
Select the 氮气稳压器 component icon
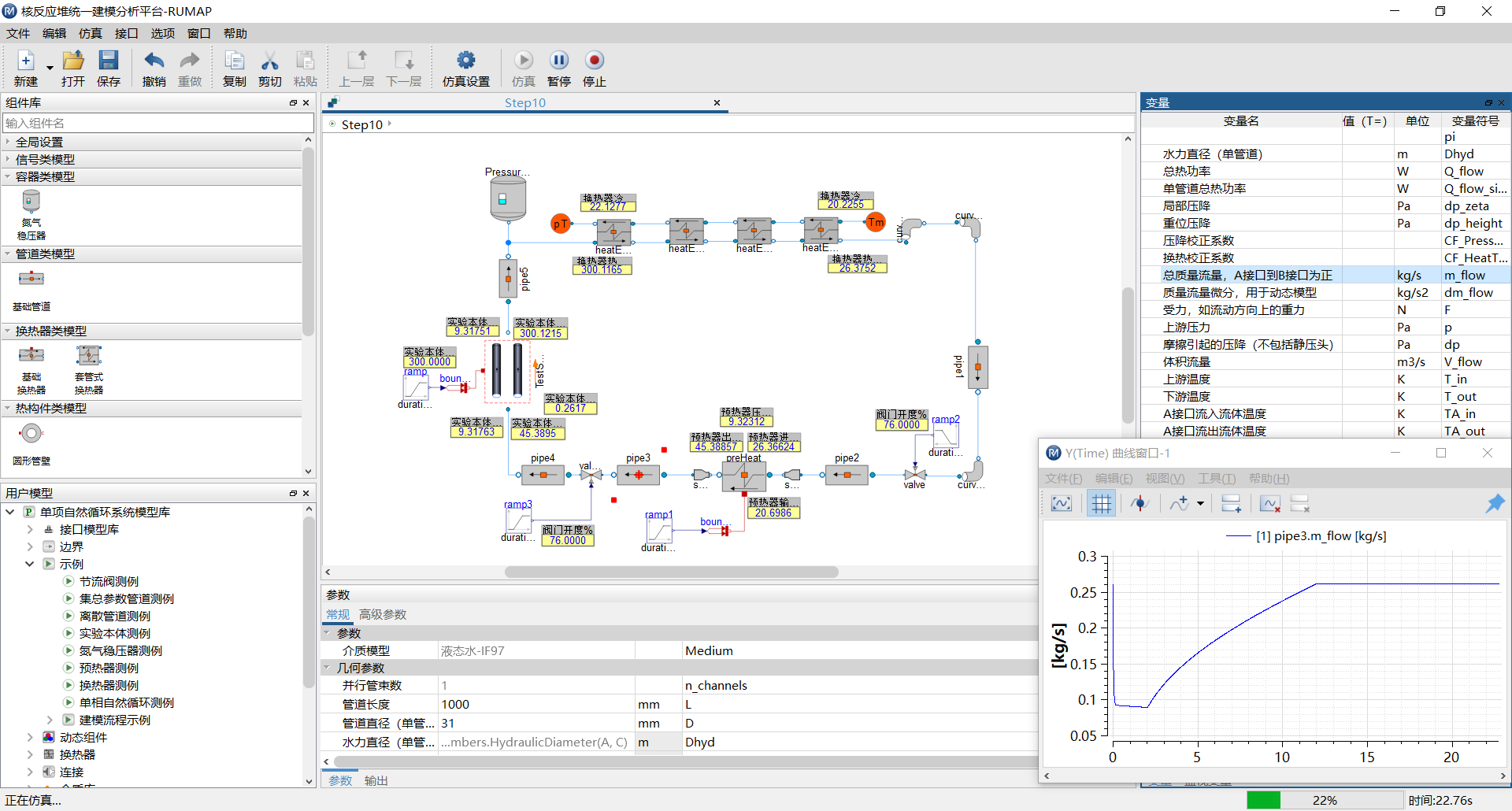pos(31,202)
